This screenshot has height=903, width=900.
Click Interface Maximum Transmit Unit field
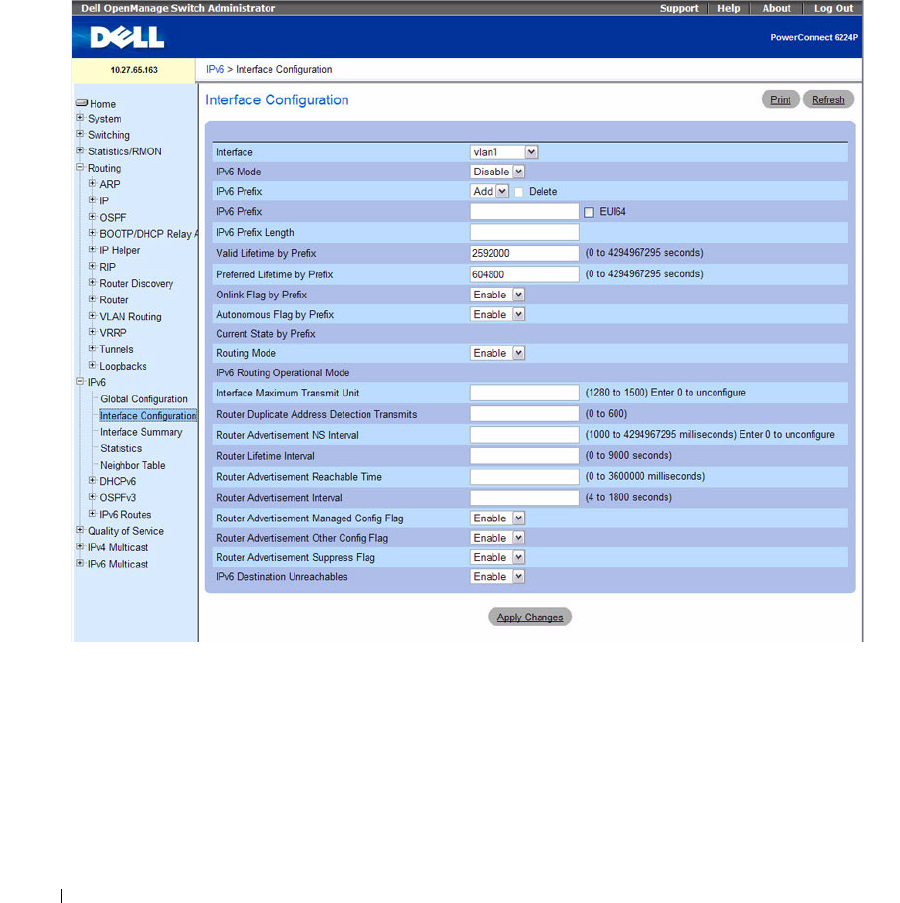[x=525, y=393]
